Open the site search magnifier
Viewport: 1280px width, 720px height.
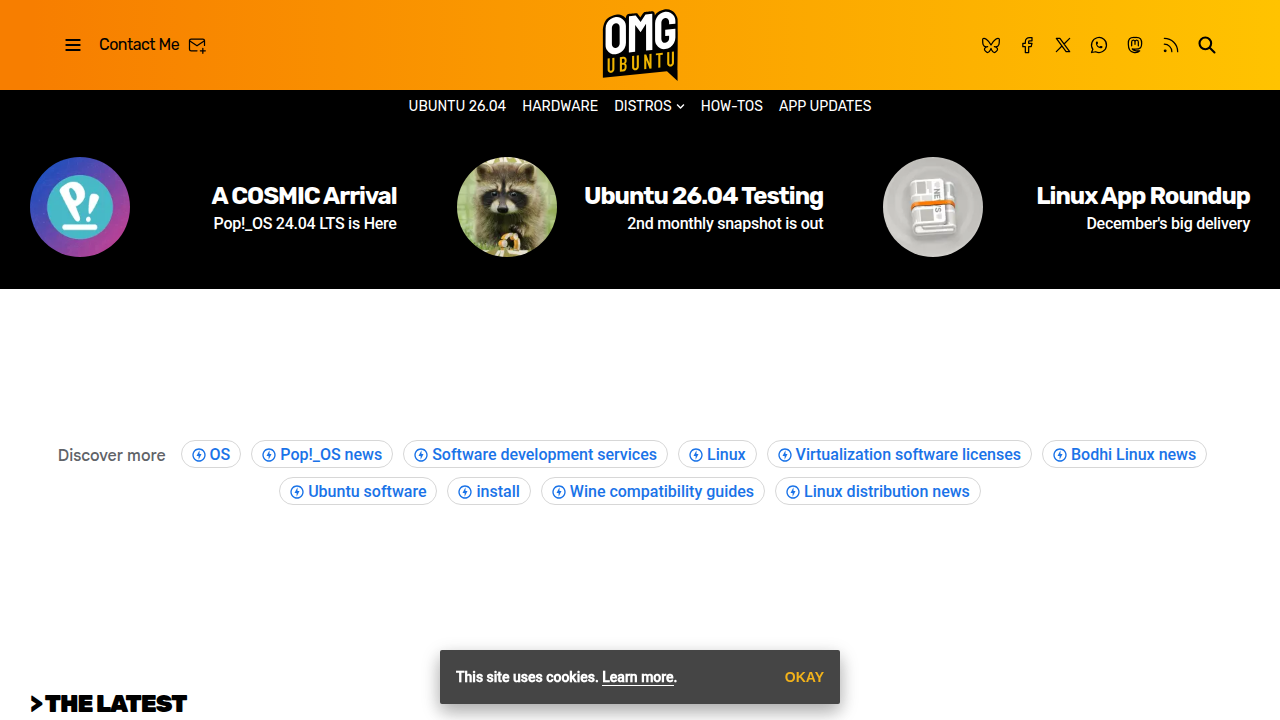(1207, 45)
